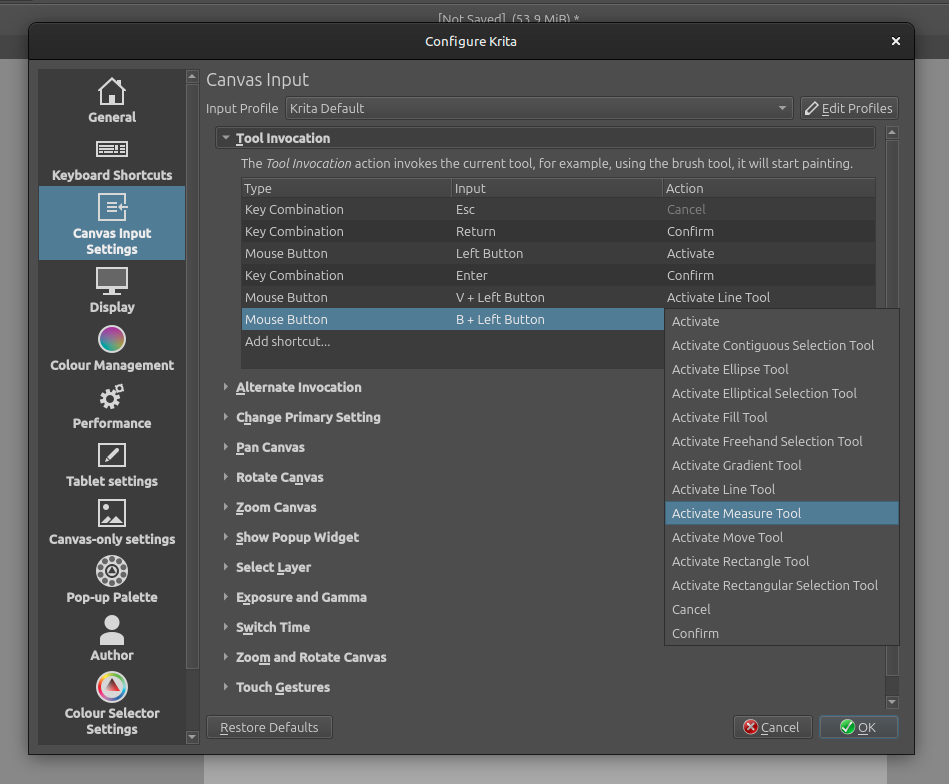Click the Edit Profiles button
Viewport: 949px width, 784px height.
pos(848,108)
